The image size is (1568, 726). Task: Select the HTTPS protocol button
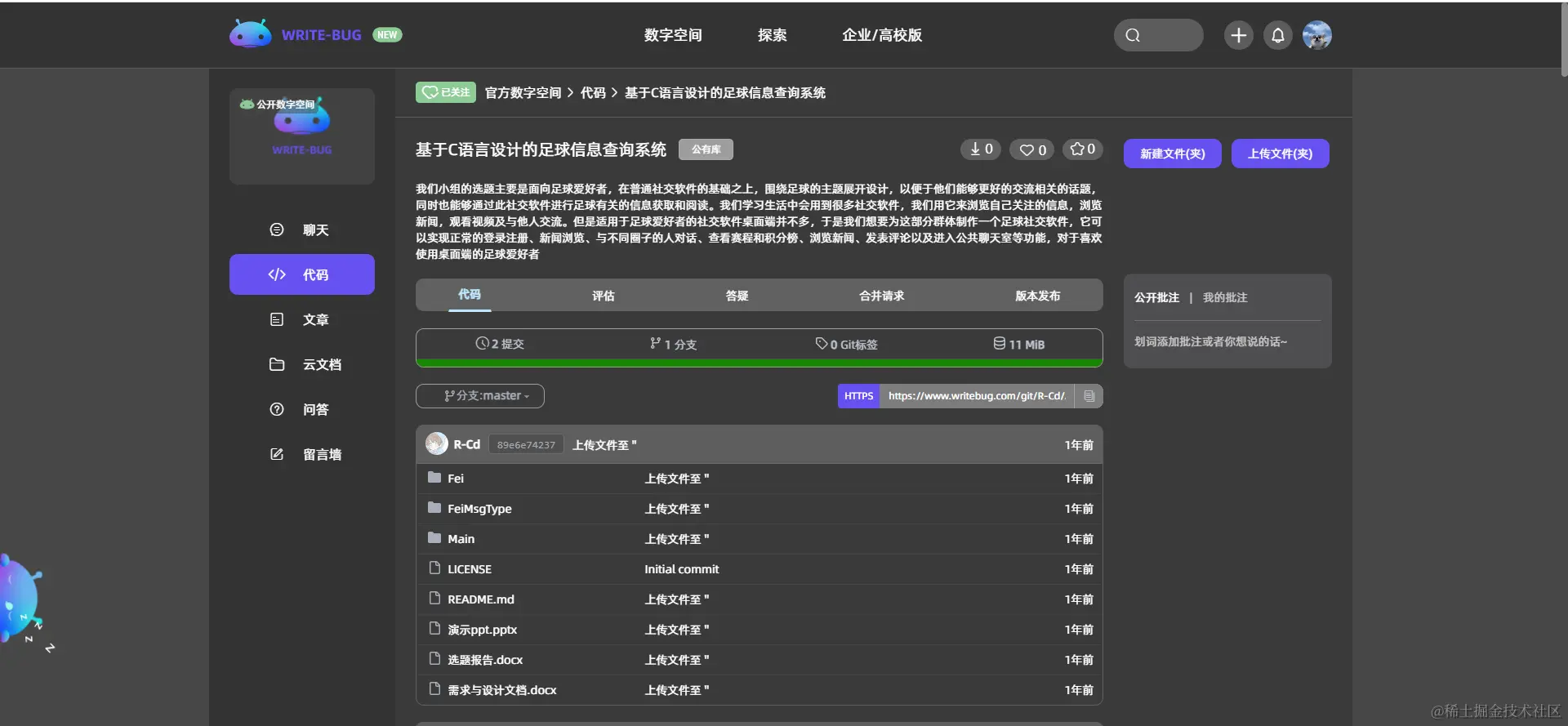click(859, 396)
